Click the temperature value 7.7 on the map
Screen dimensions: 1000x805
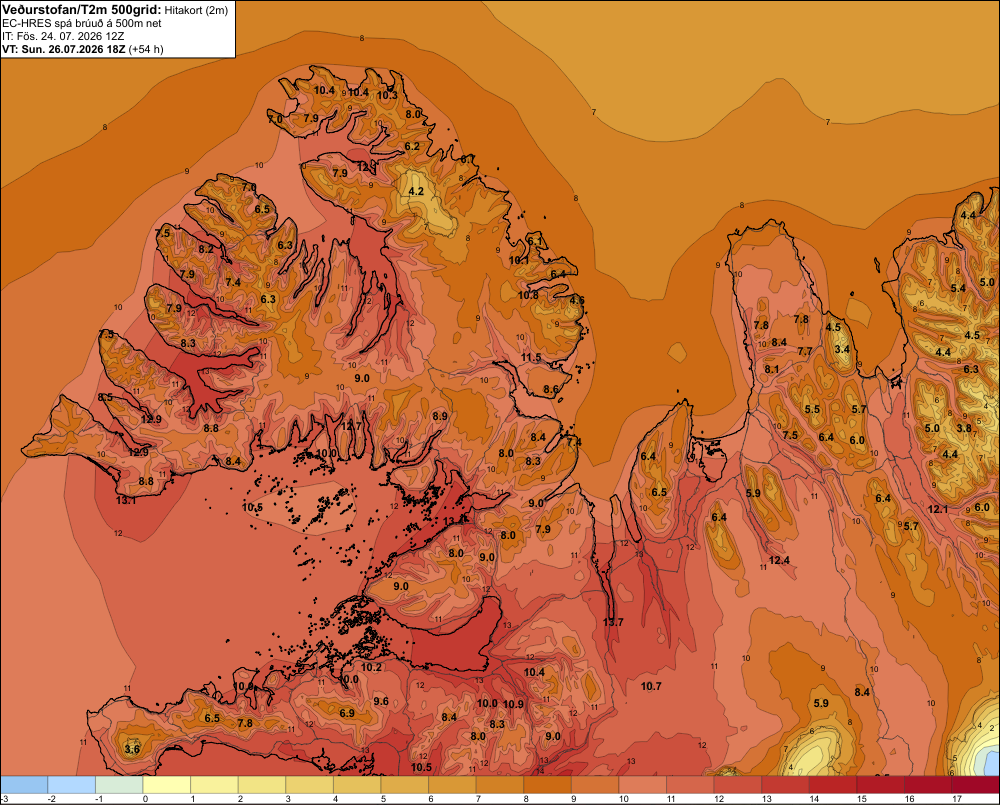coord(805,351)
